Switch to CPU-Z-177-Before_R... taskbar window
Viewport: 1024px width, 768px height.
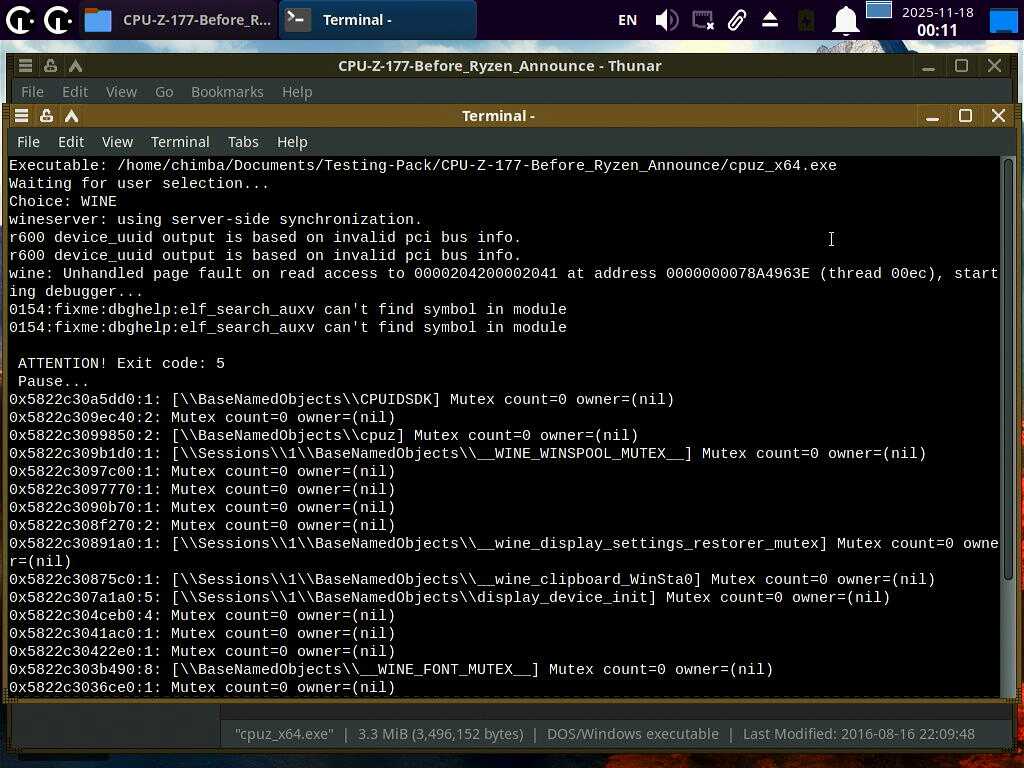click(x=178, y=20)
